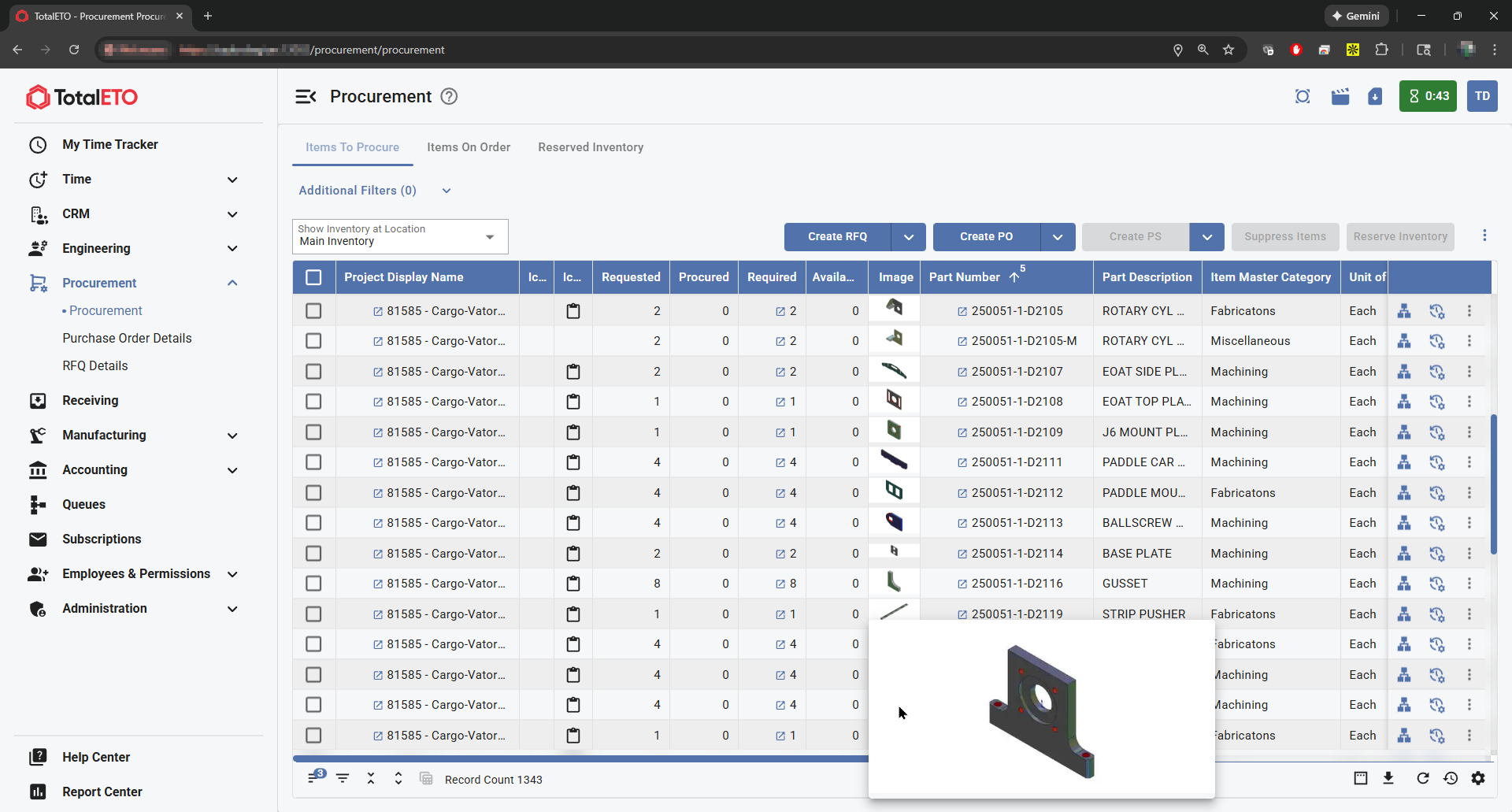Screen dimensions: 1512x812
Task: Click hierarchy icon for row 250051-1-D2105
Action: click(x=1404, y=311)
